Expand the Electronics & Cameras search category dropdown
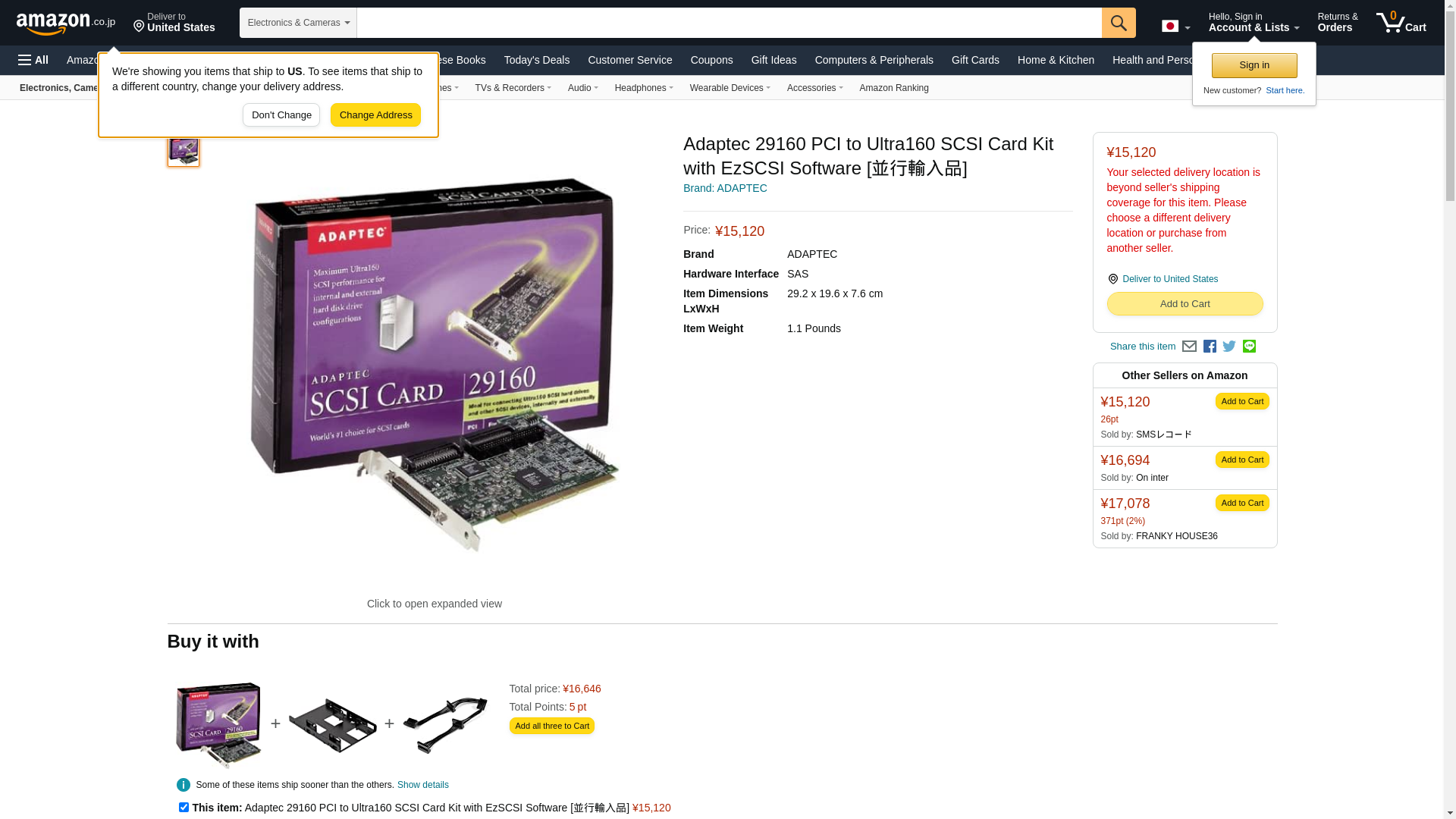 [x=298, y=23]
